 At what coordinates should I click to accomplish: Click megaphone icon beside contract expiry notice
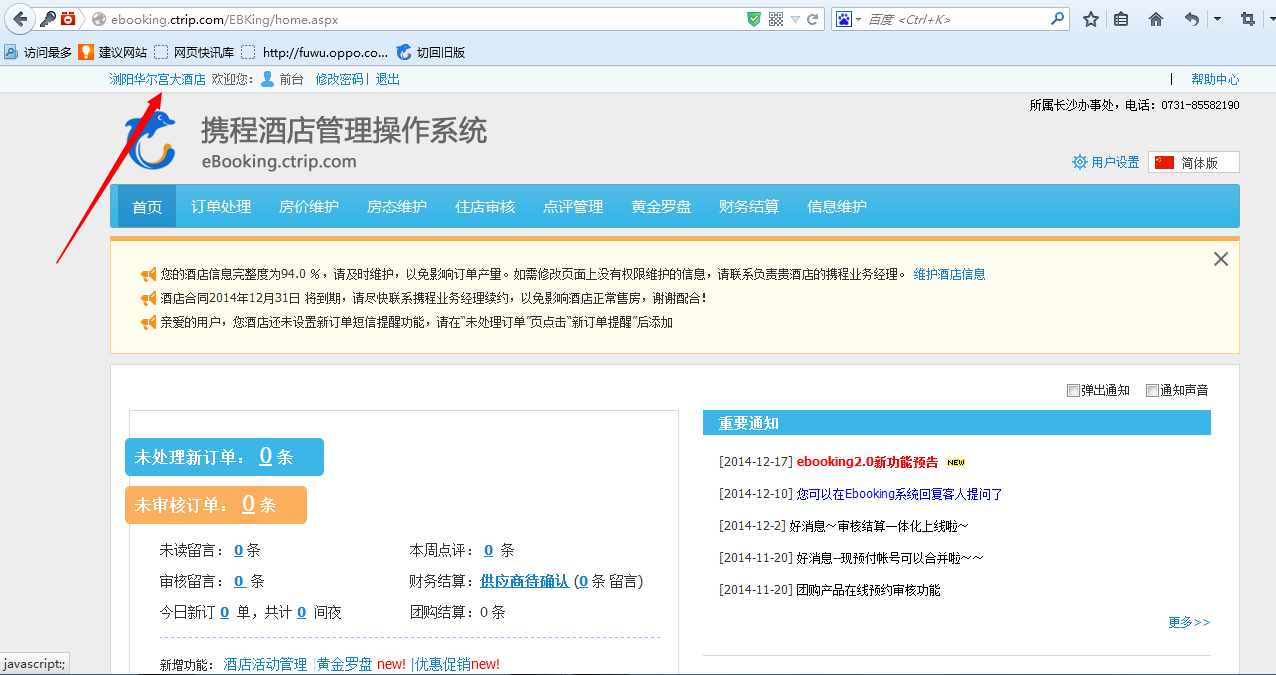pos(149,298)
